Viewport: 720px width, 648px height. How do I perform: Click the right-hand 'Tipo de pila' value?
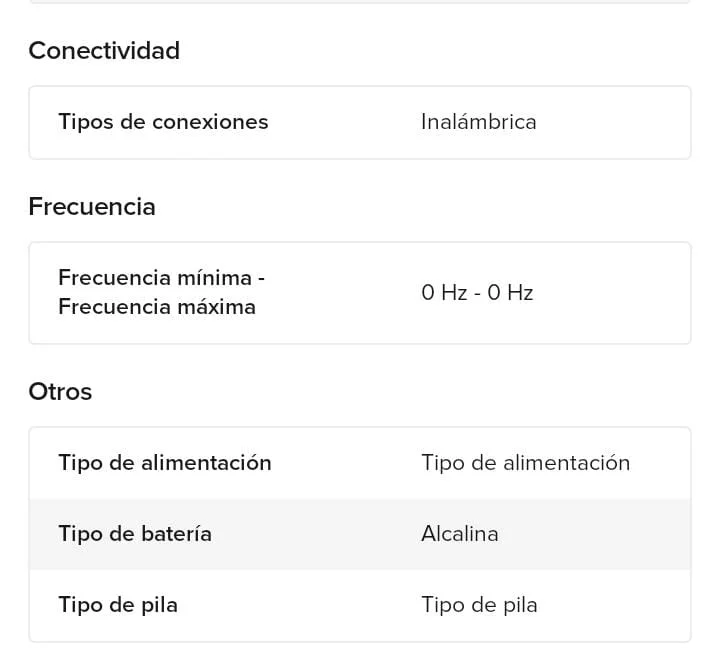[x=479, y=605]
